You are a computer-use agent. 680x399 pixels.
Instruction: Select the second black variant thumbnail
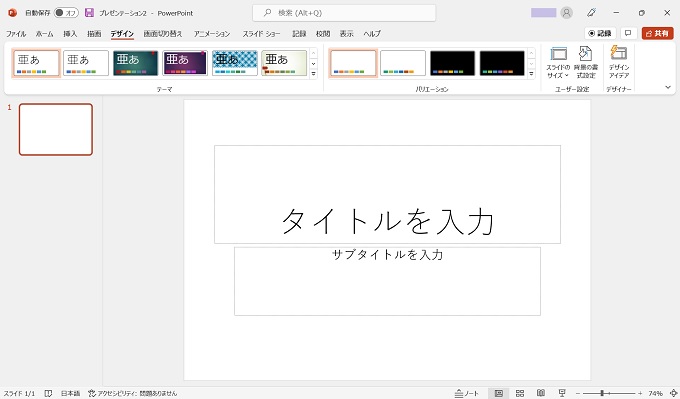point(502,63)
